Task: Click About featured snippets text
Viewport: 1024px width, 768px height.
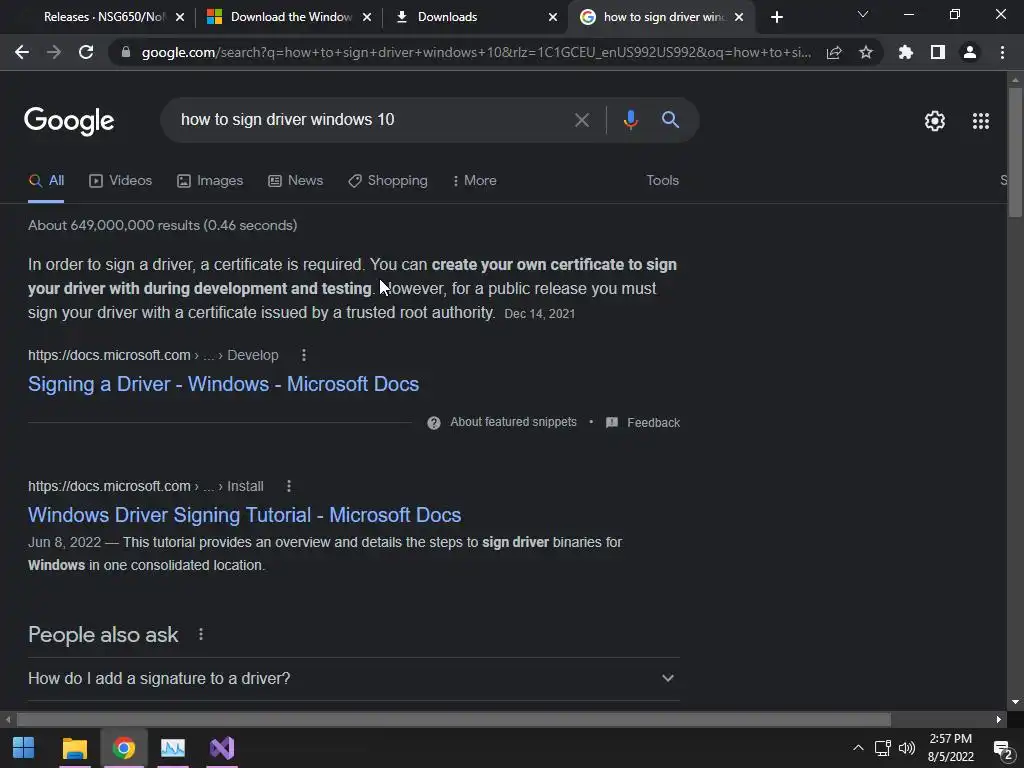Action: 513,423
